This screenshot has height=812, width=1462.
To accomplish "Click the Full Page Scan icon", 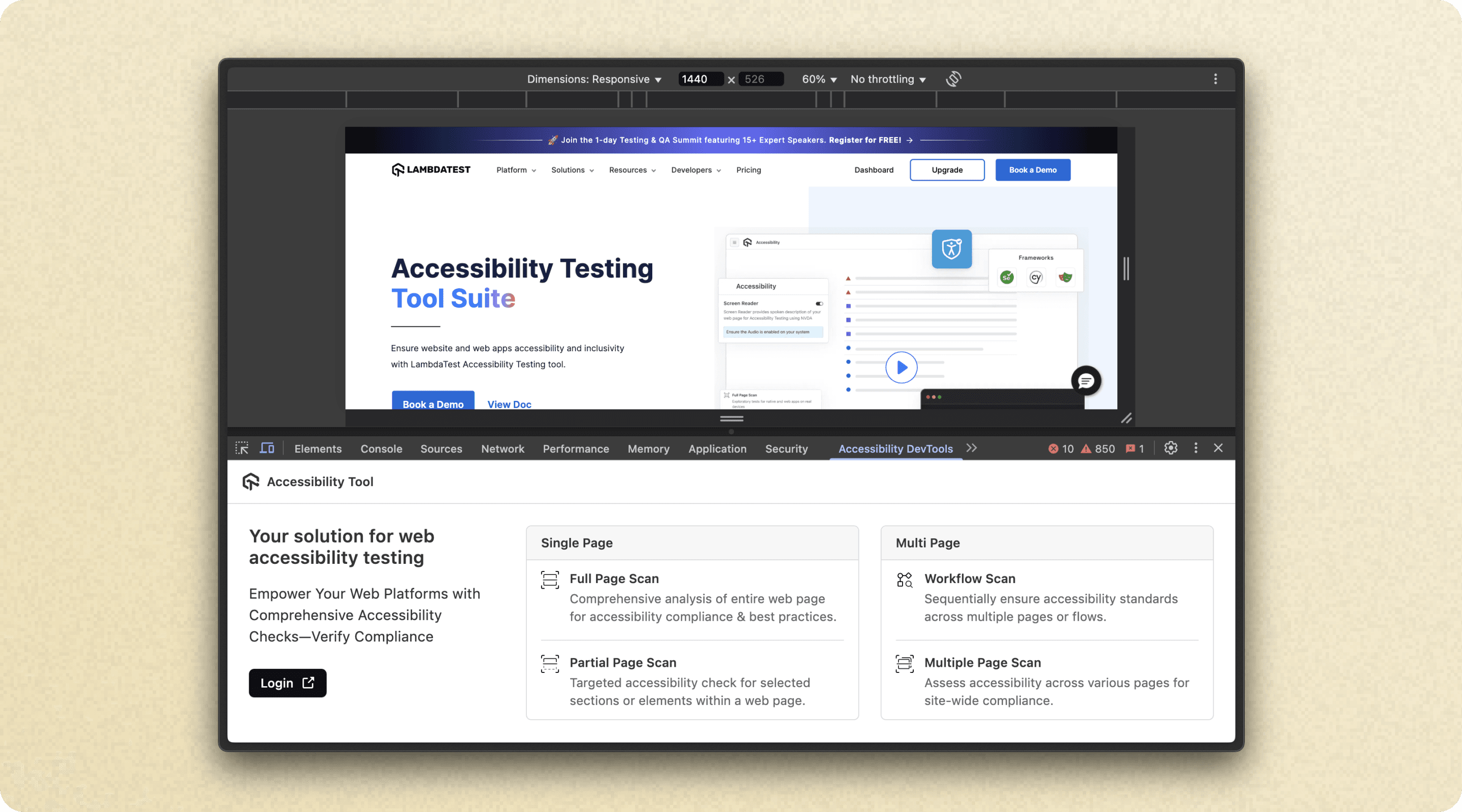I will click(549, 580).
